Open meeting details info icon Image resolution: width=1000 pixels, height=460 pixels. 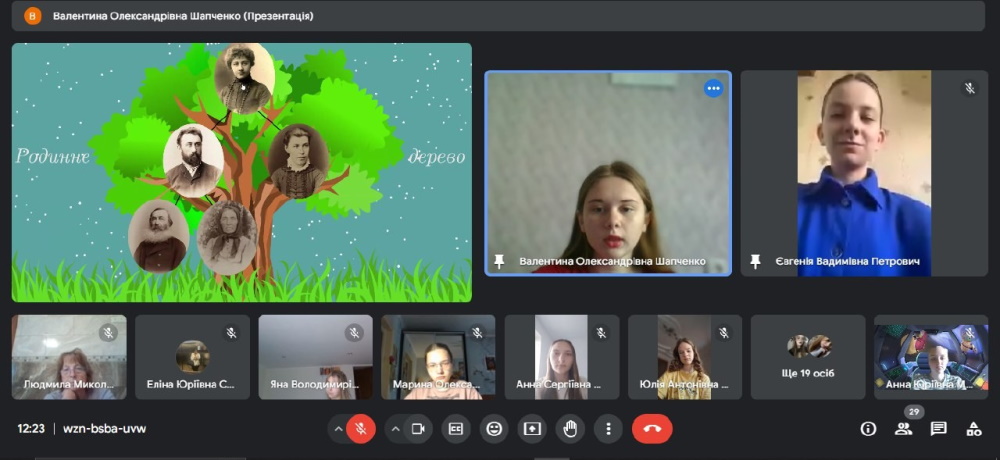868,429
